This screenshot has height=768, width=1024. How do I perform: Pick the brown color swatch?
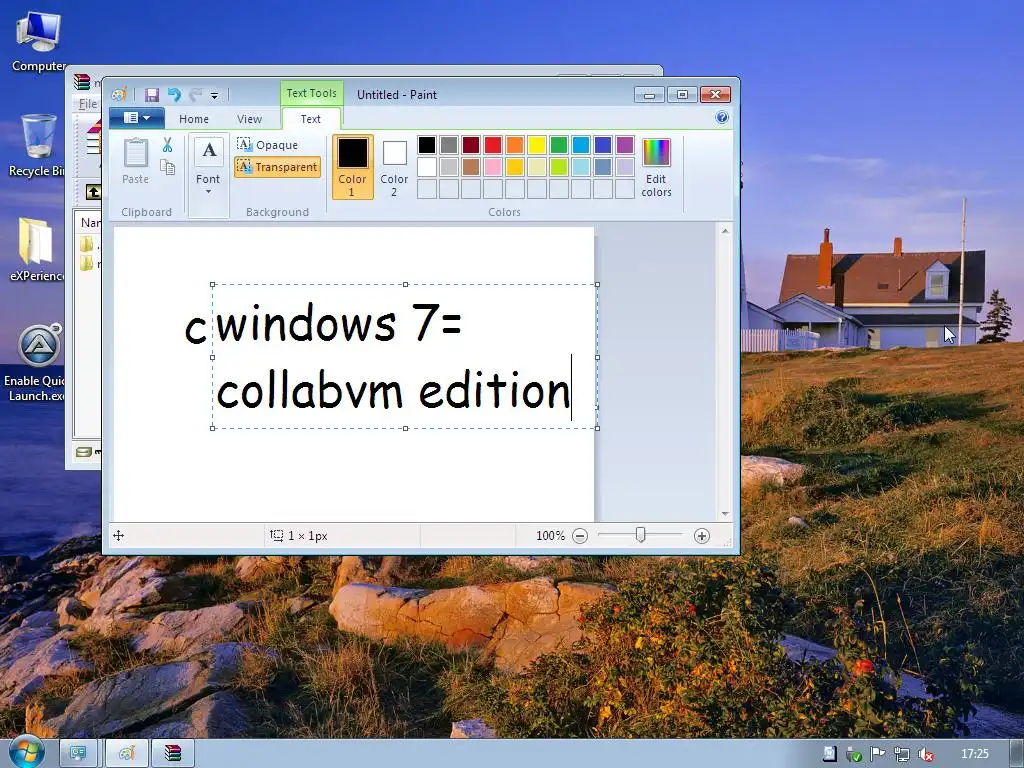[471, 167]
